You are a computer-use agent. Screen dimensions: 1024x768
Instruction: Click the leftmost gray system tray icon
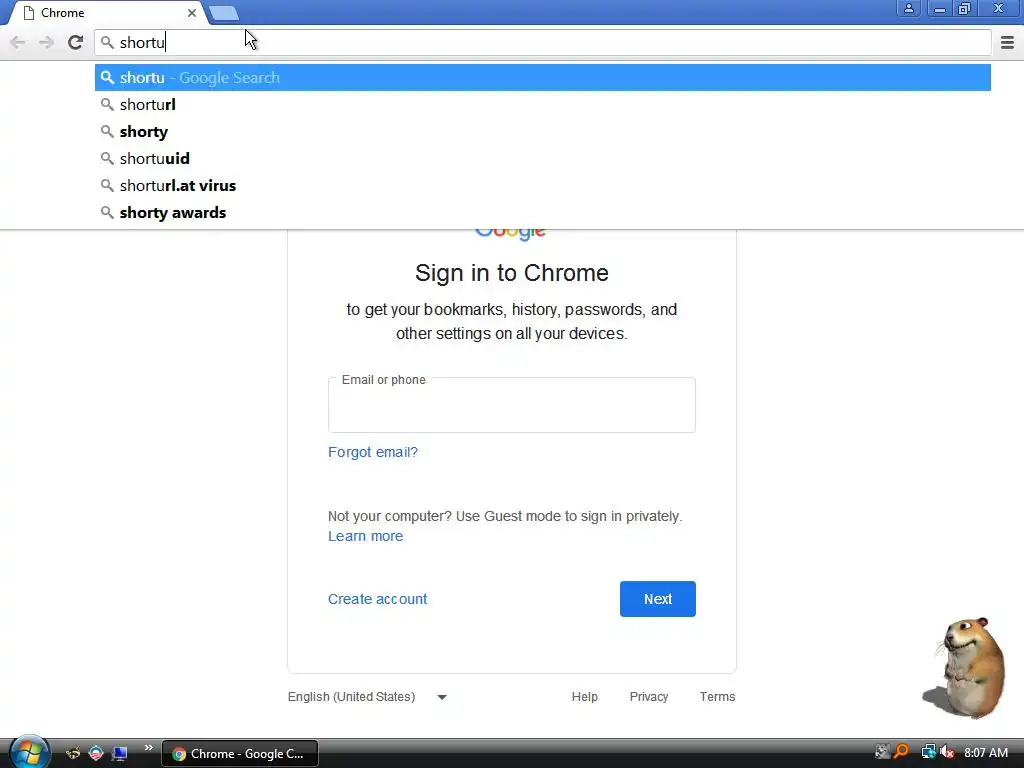pos(882,752)
